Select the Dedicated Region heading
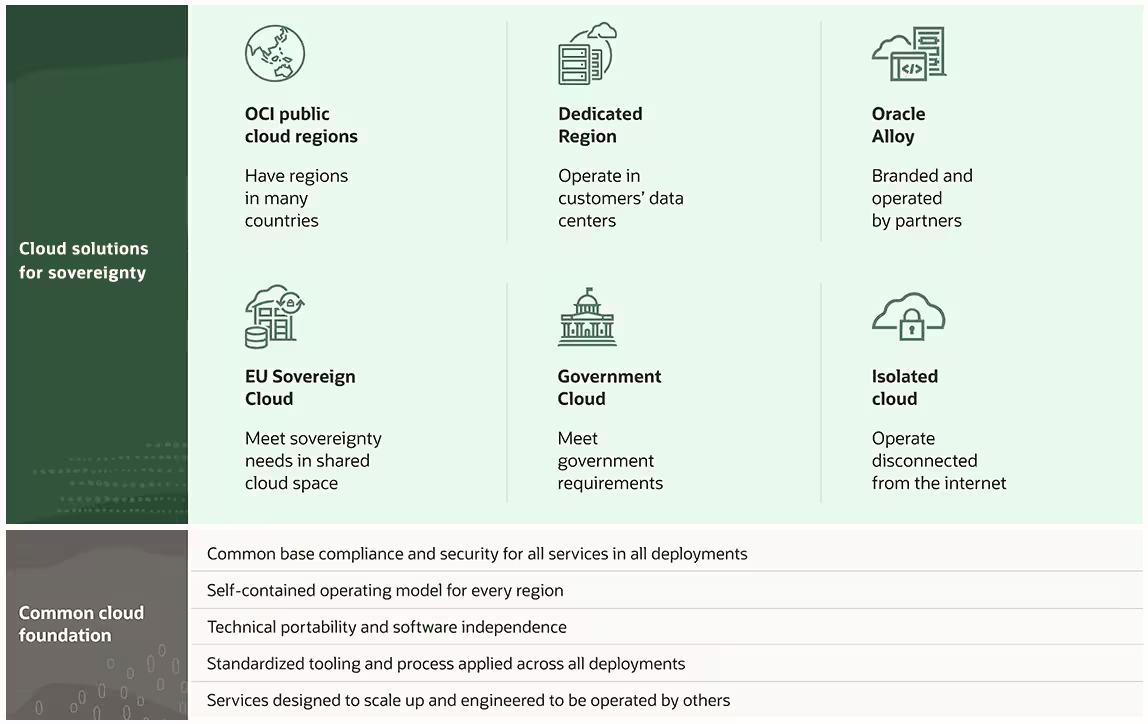1148x724 pixels. (600, 125)
